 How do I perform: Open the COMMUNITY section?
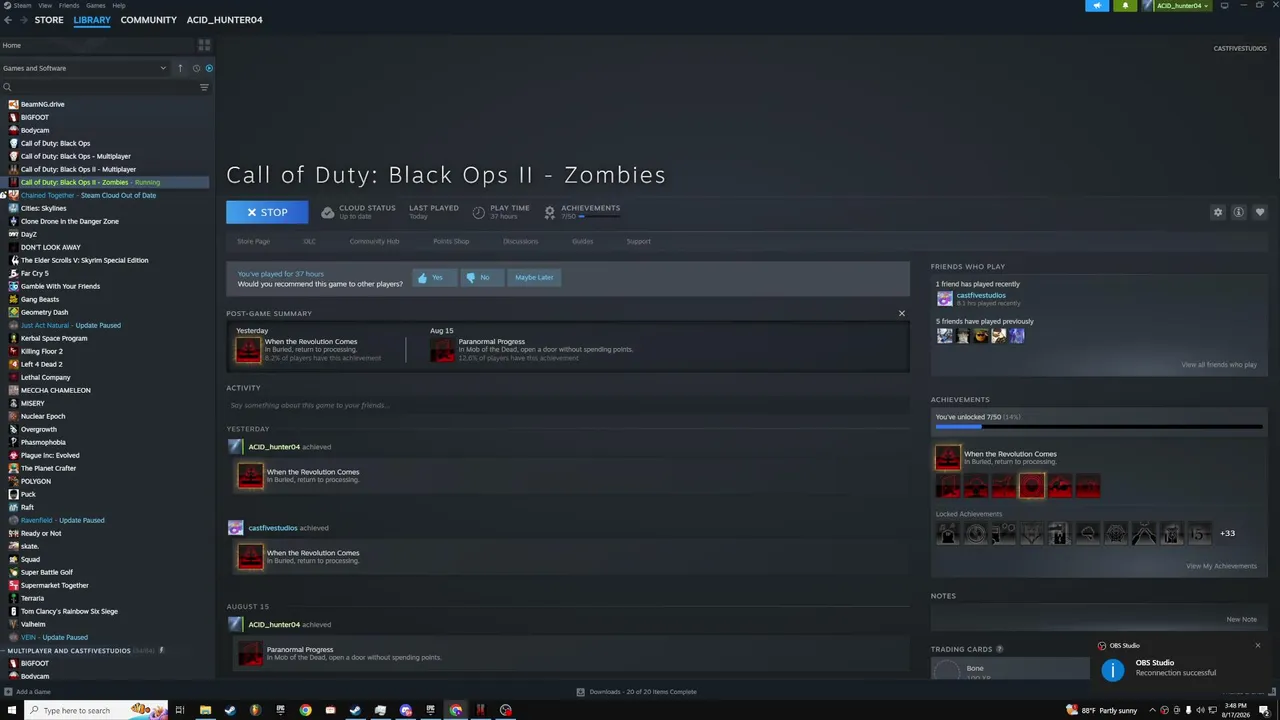[148, 20]
